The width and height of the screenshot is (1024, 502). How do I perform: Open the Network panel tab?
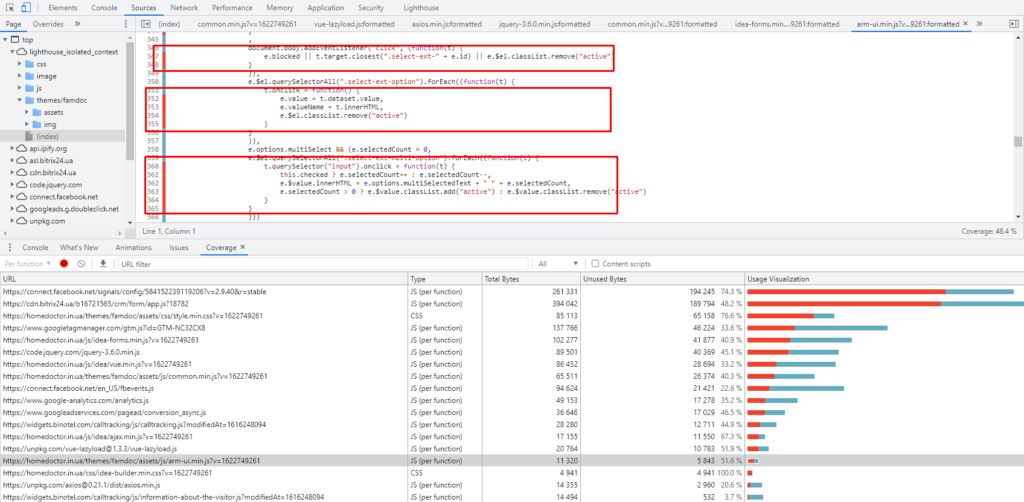[184, 8]
